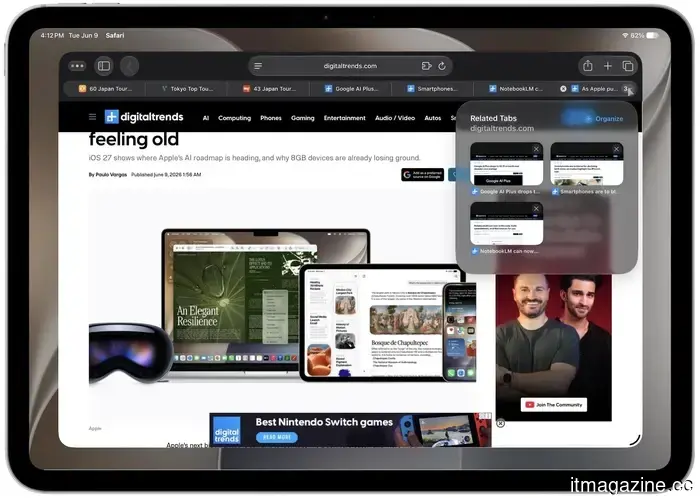
Task: Click the digitaltrends site logo
Action: 144,117
